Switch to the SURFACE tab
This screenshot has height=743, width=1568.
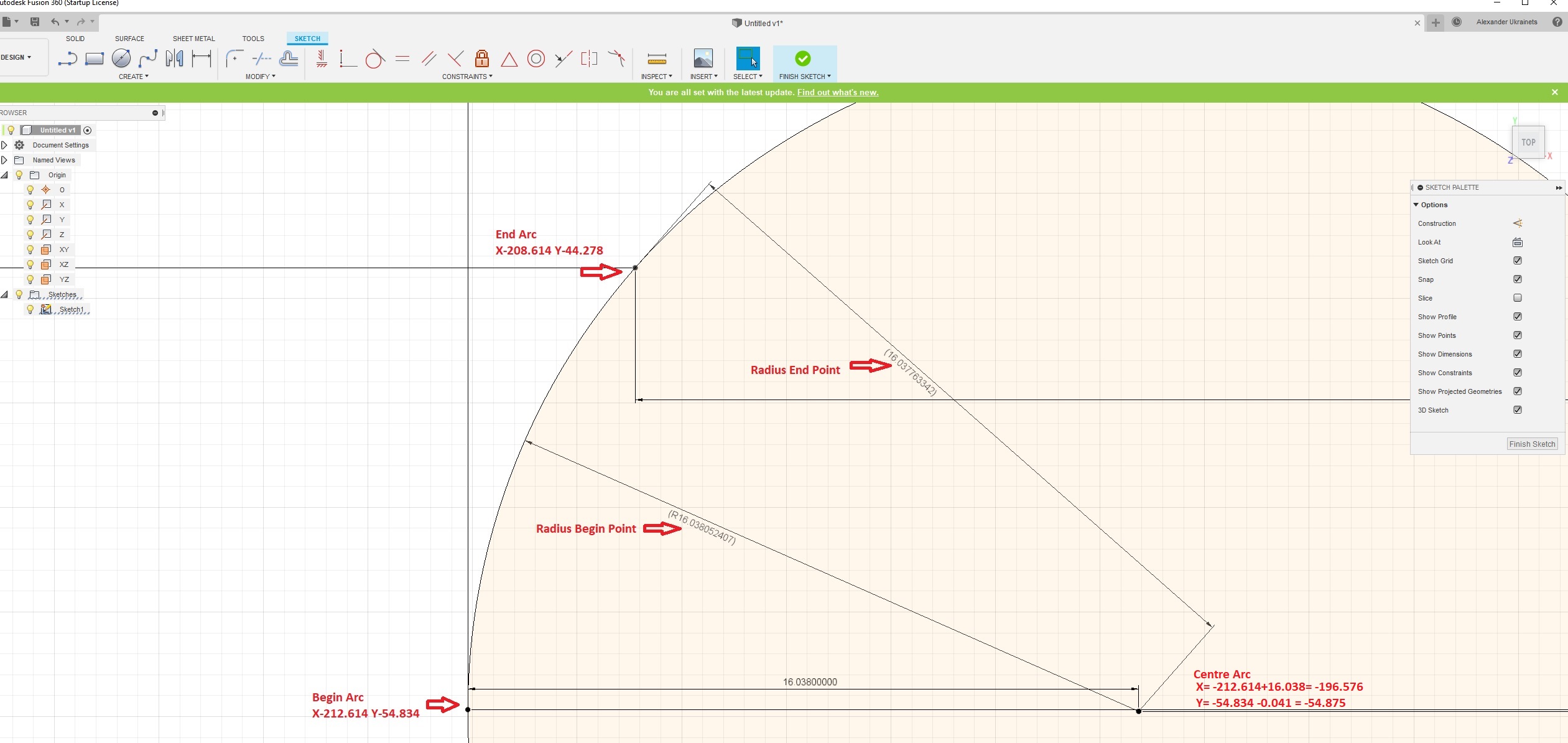[129, 39]
